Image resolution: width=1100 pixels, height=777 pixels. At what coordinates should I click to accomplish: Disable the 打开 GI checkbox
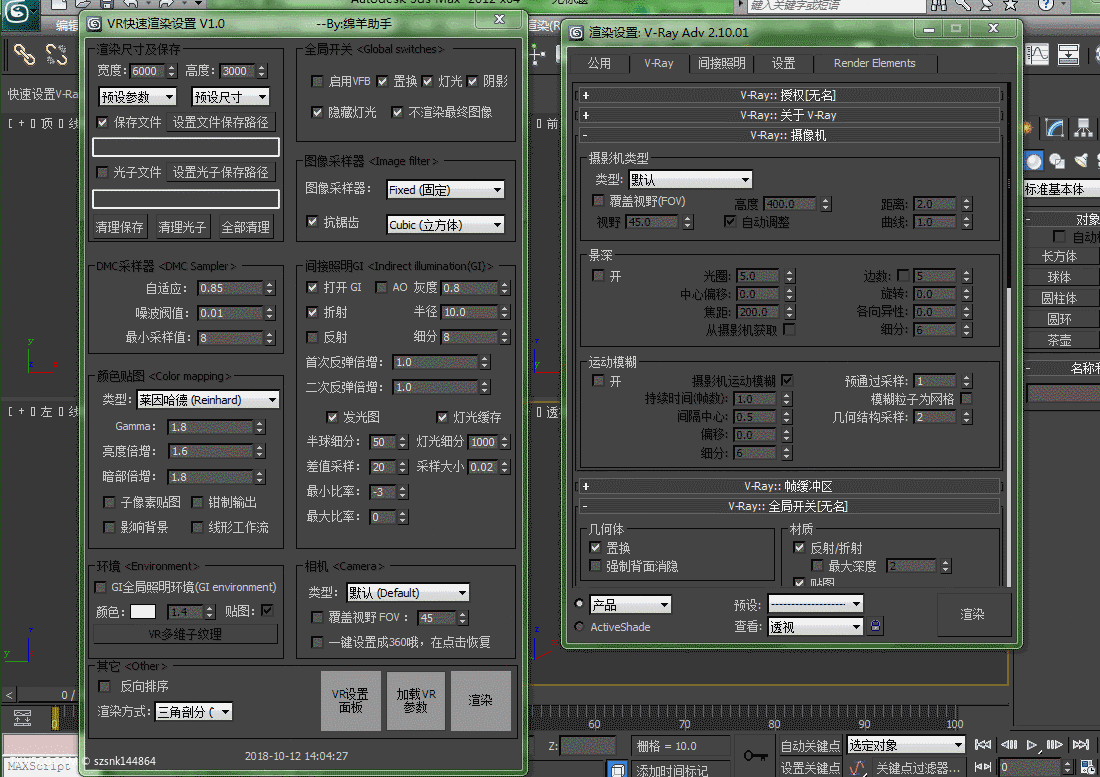pos(313,288)
